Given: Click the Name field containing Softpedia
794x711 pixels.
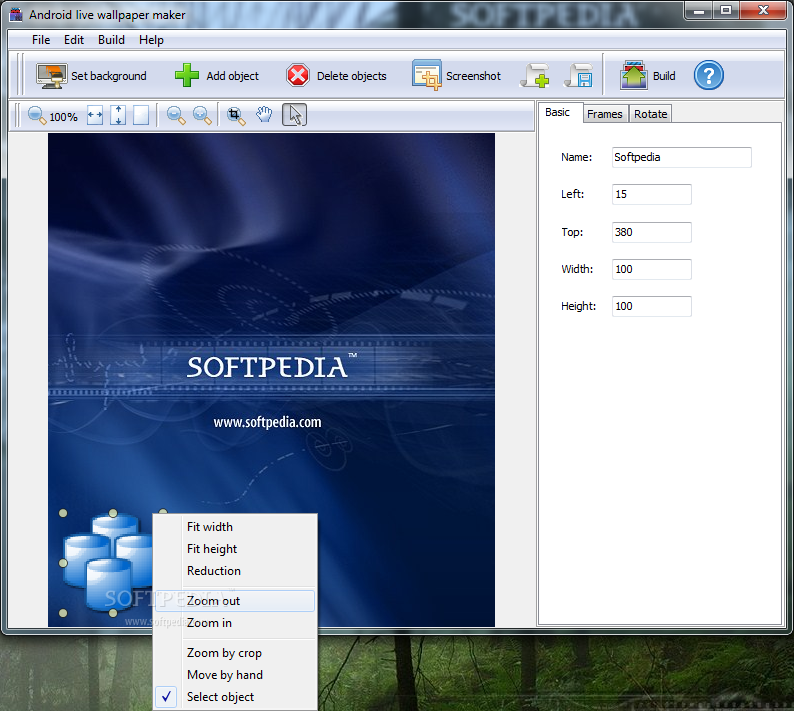Looking at the screenshot, I should (682, 157).
